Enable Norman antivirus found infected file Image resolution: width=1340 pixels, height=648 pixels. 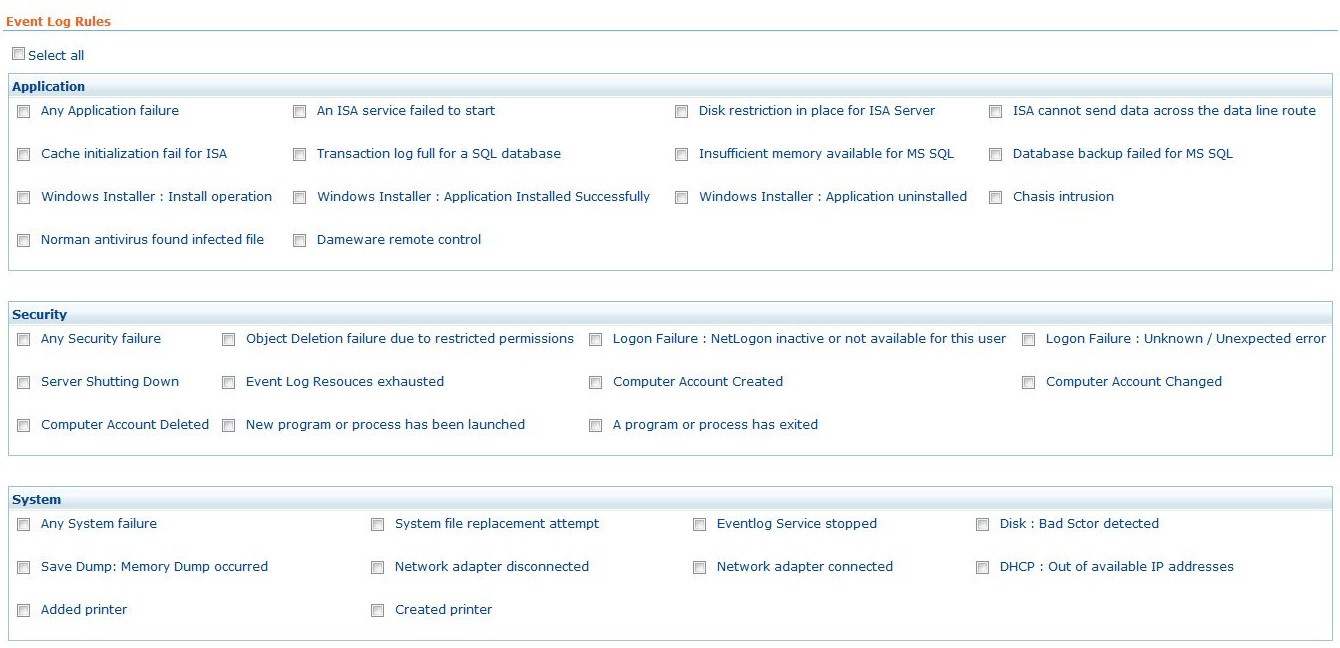24,241
